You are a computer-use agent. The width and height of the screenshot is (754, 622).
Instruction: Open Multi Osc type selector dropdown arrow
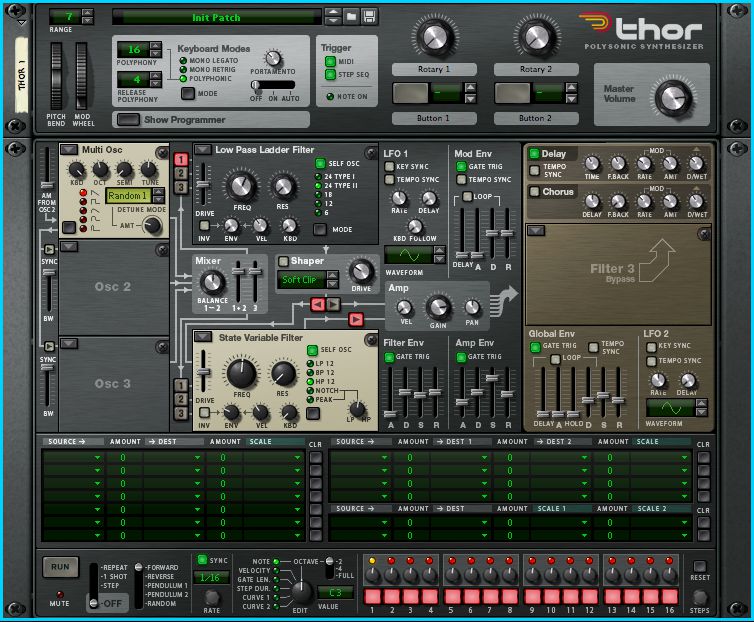(69, 150)
